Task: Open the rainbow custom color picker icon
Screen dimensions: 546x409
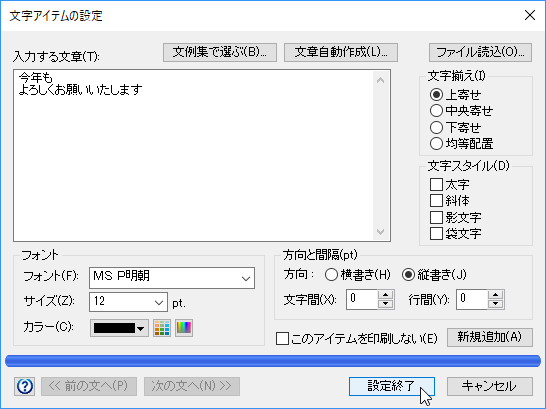Action: [x=184, y=328]
